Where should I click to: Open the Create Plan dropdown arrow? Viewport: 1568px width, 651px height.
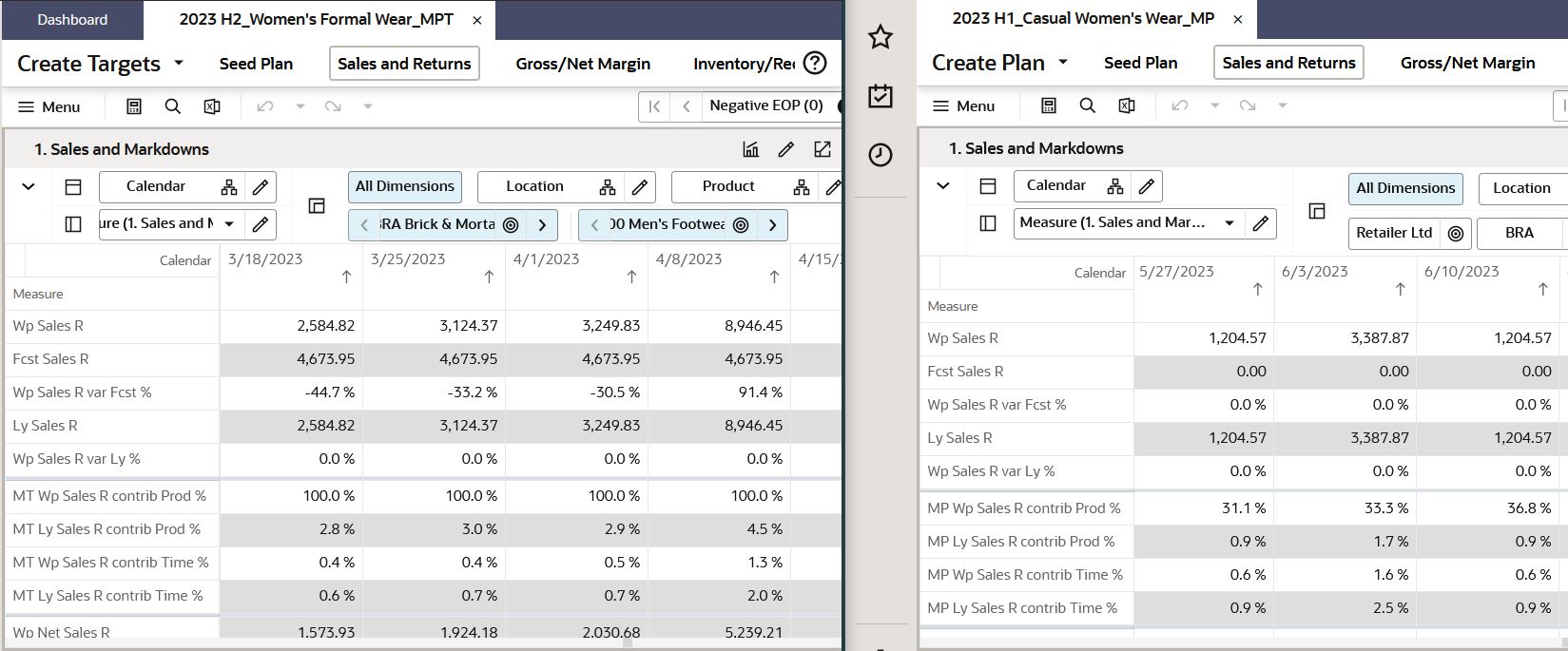tap(1063, 63)
